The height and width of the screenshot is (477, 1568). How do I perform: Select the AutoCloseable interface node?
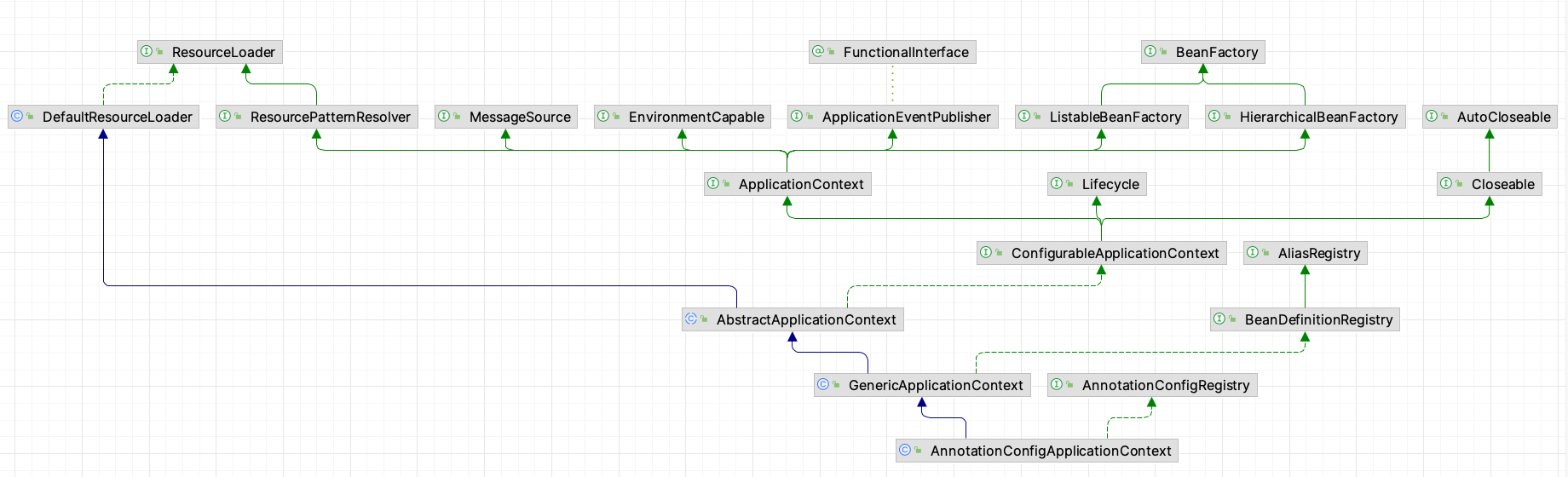tap(1502, 118)
